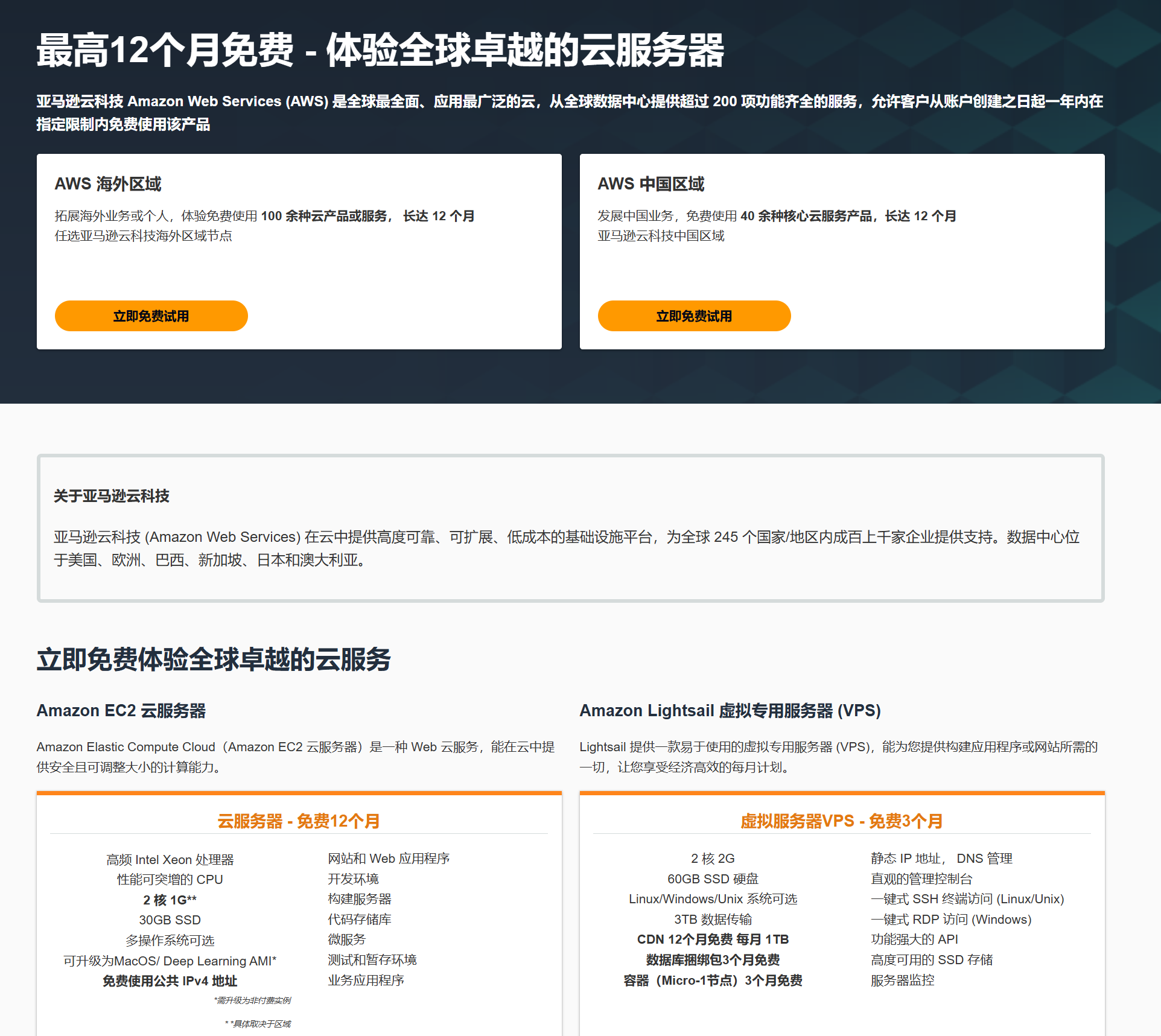Click the 数据库捆绑包3个月免费 text
Screen dimensions: 1161x1036
[713, 960]
